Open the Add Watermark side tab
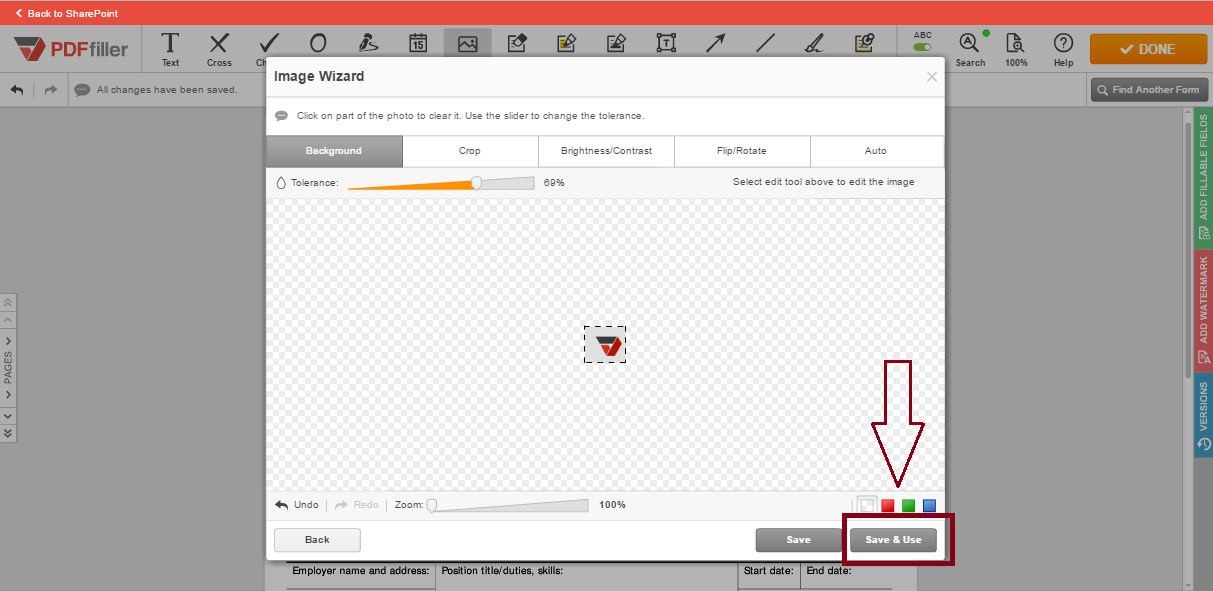 coord(1203,310)
